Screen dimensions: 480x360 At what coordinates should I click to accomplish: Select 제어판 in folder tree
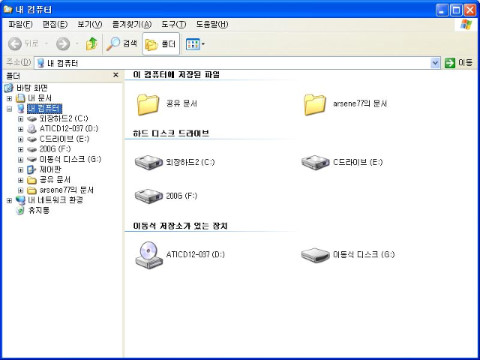tap(50, 169)
